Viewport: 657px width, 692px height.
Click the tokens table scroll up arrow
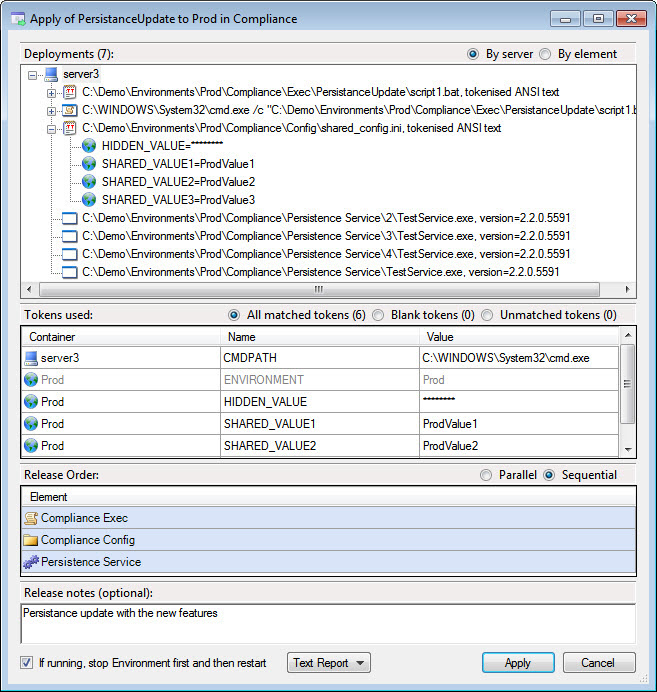[628, 335]
